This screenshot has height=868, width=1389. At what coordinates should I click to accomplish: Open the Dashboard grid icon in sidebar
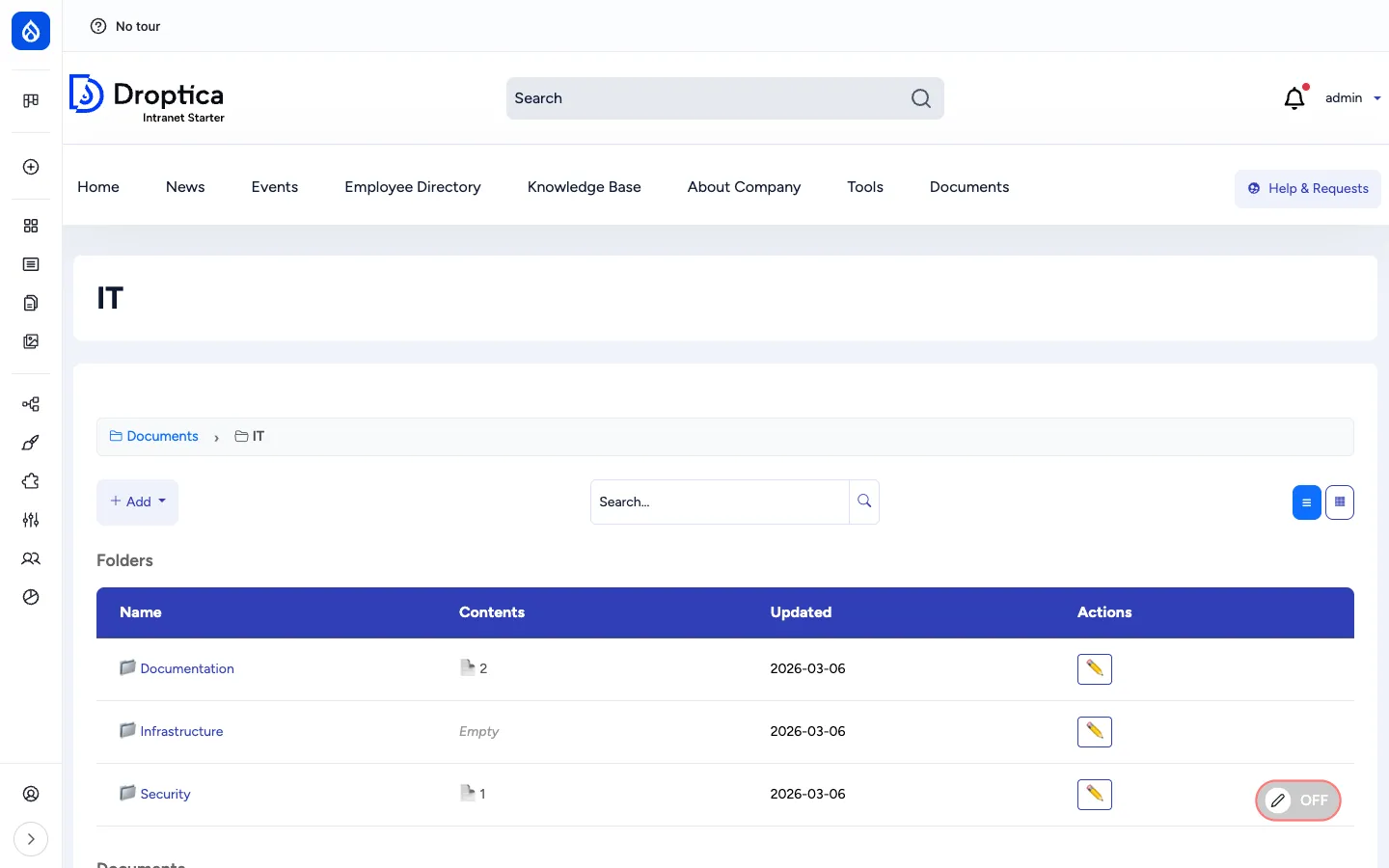[31, 226]
